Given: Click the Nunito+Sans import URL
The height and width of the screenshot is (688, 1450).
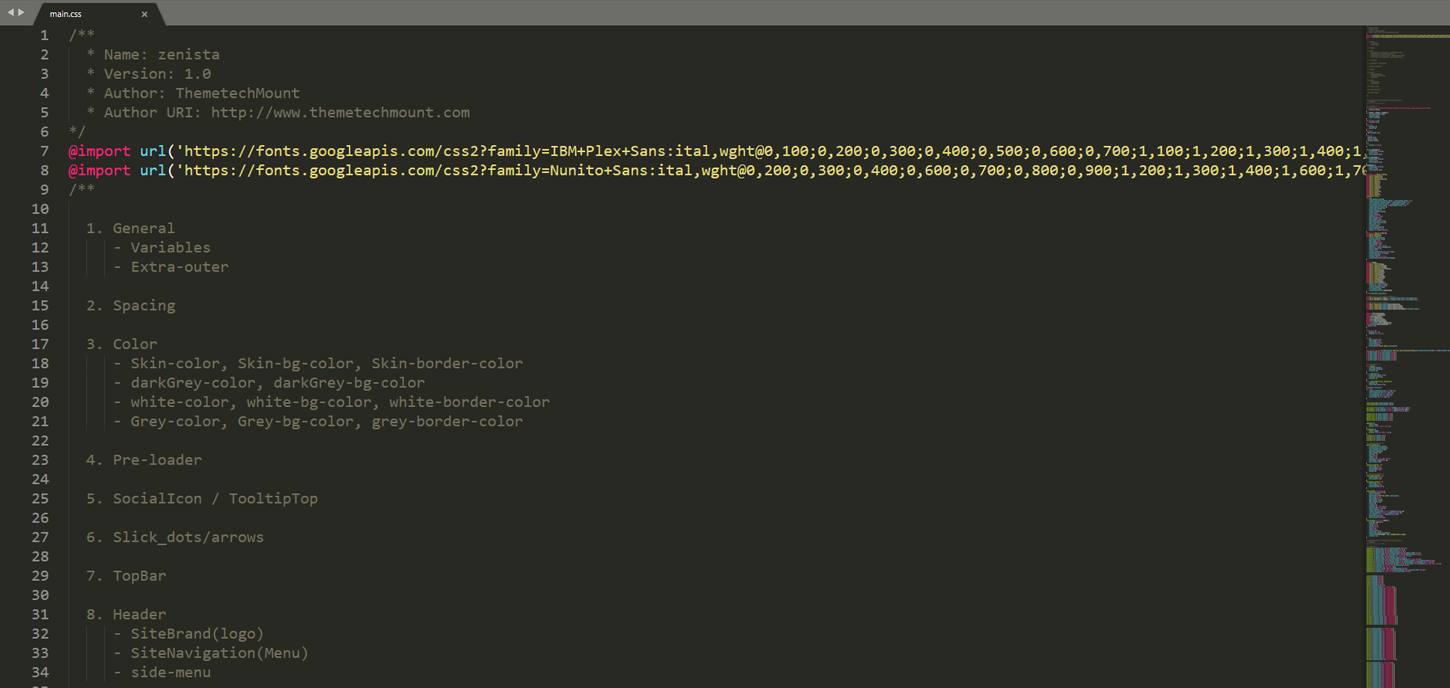Looking at the screenshot, I should coord(771,170).
